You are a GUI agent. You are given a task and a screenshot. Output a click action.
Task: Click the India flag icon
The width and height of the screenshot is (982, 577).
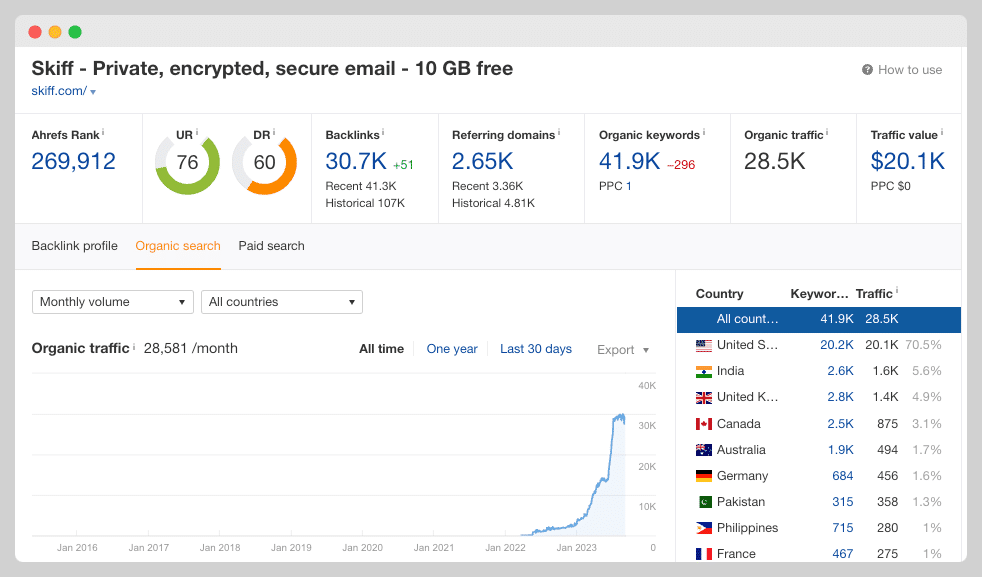[704, 372]
